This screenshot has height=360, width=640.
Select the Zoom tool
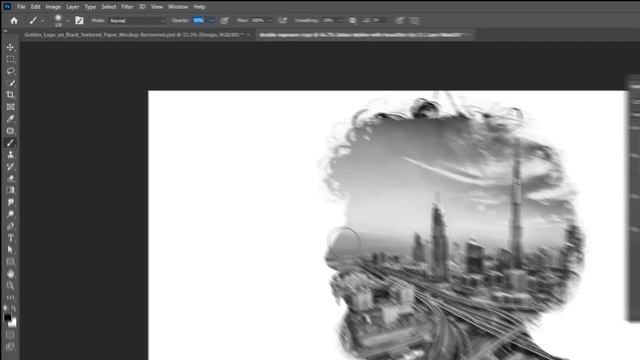pos(11,285)
